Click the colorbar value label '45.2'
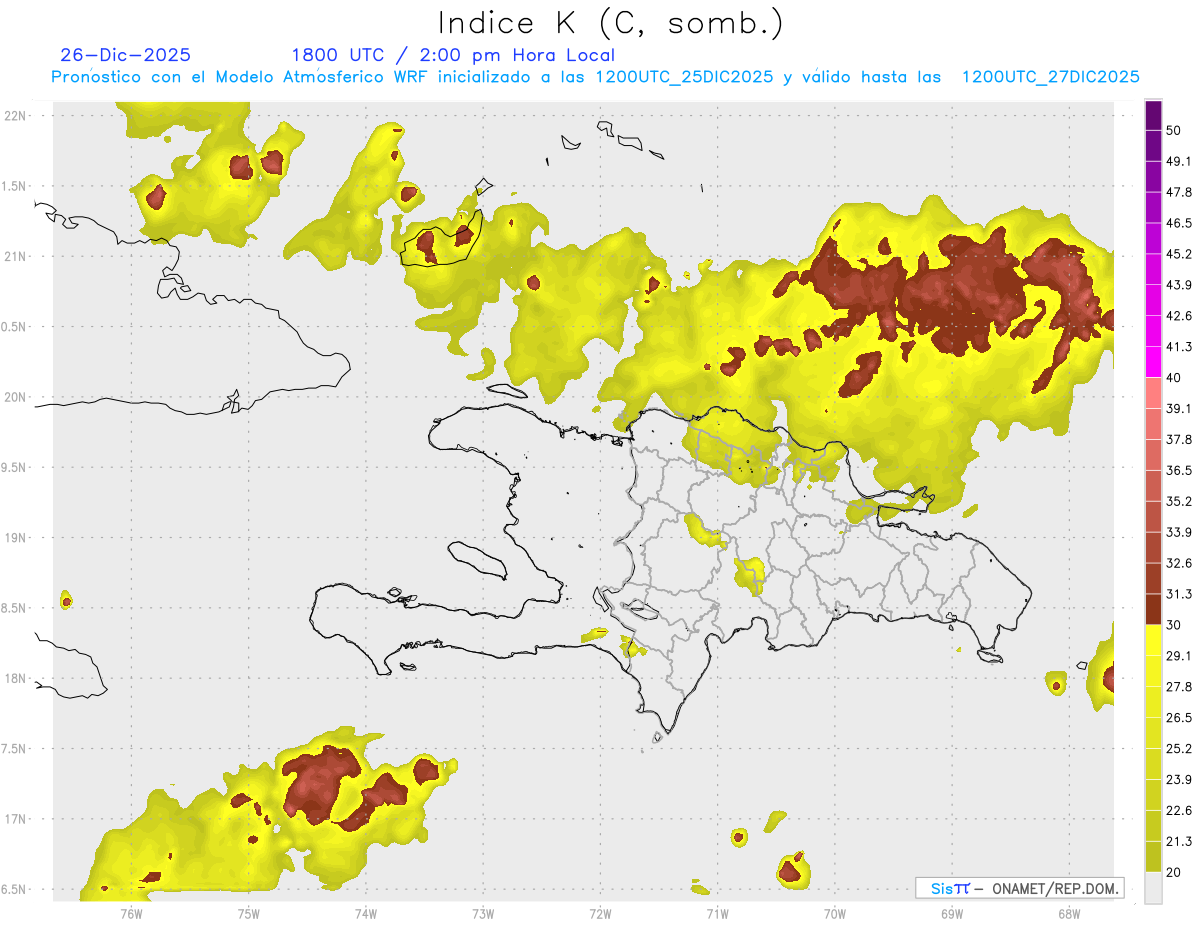 pyautogui.click(x=1178, y=254)
